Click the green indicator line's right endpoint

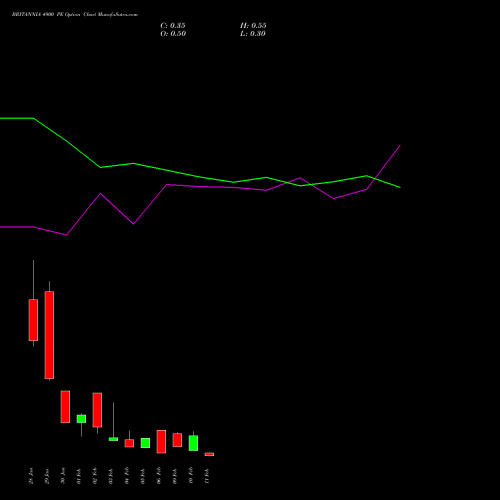(x=400, y=187)
